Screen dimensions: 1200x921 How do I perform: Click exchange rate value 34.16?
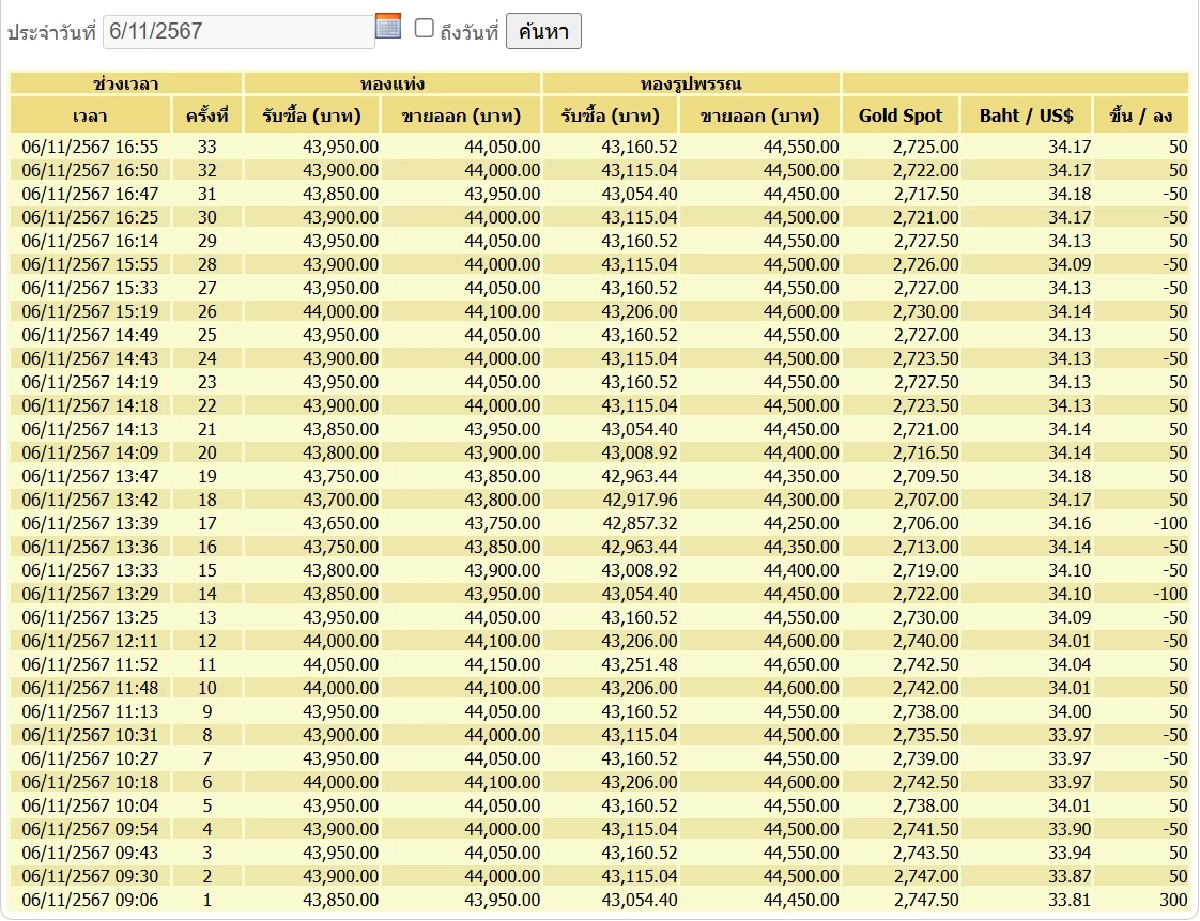point(1069,523)
